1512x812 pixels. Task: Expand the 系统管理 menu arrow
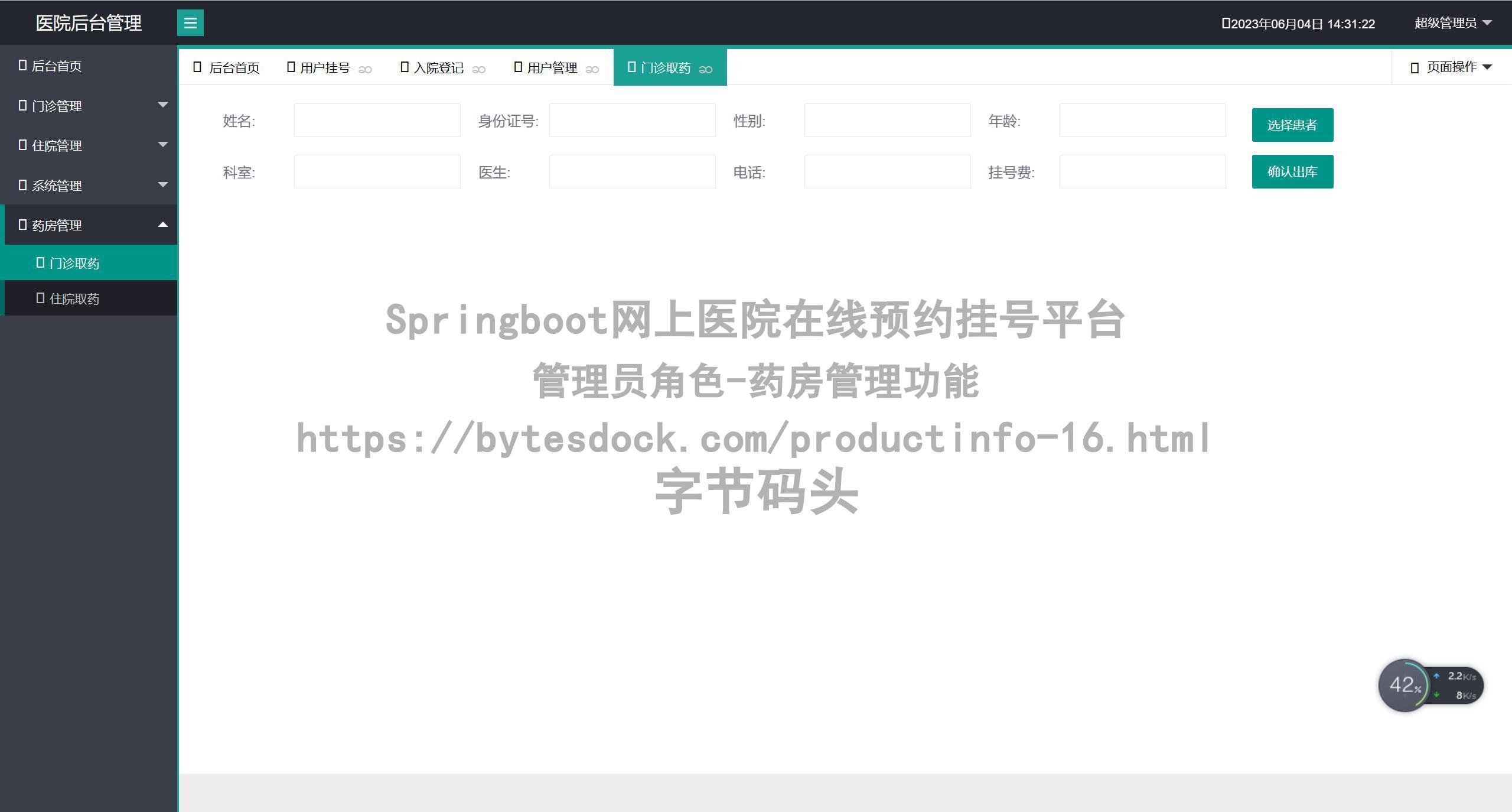coord(163,185)
